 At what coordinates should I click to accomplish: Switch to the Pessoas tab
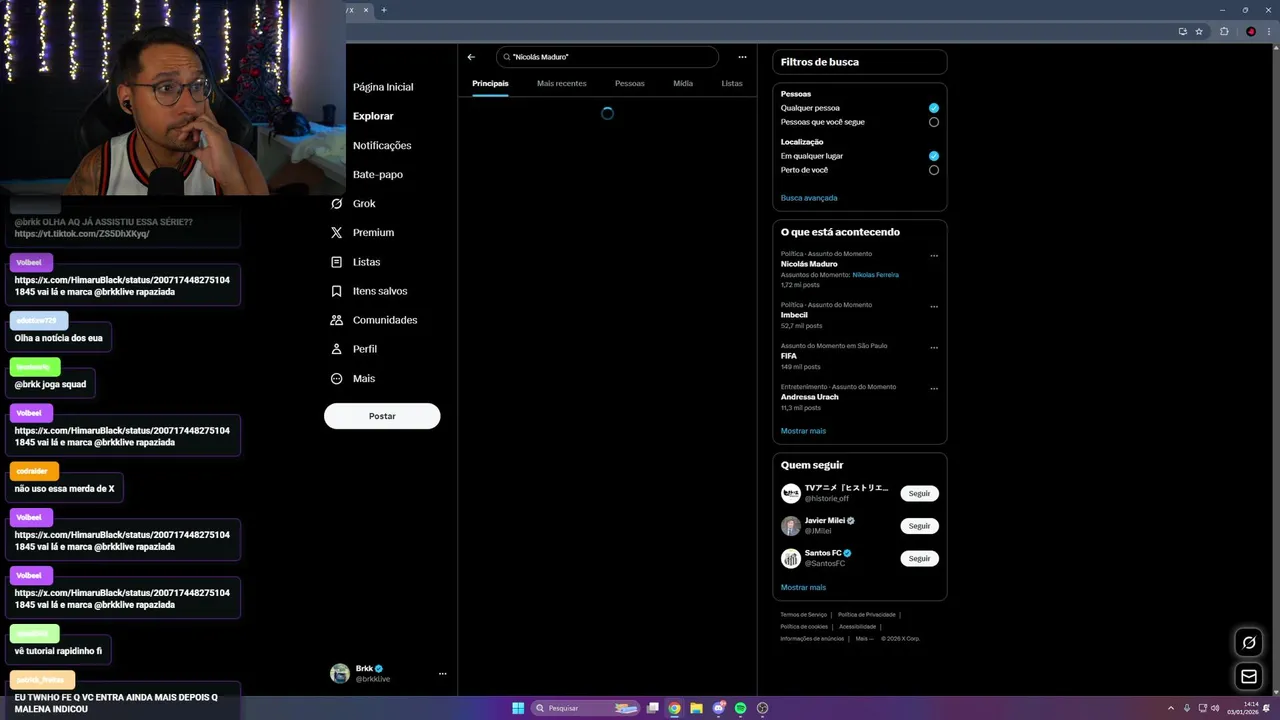[x=630, y=83]
